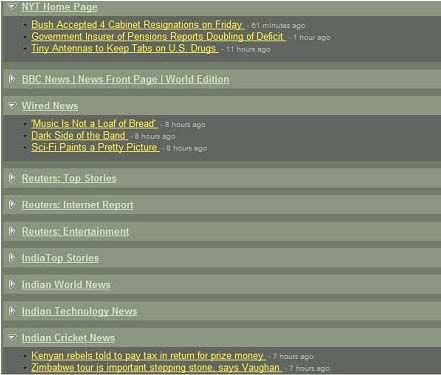The image size is (441, 375).
Task: Open Indian Cricket News feed link
Action: point(68,338)
